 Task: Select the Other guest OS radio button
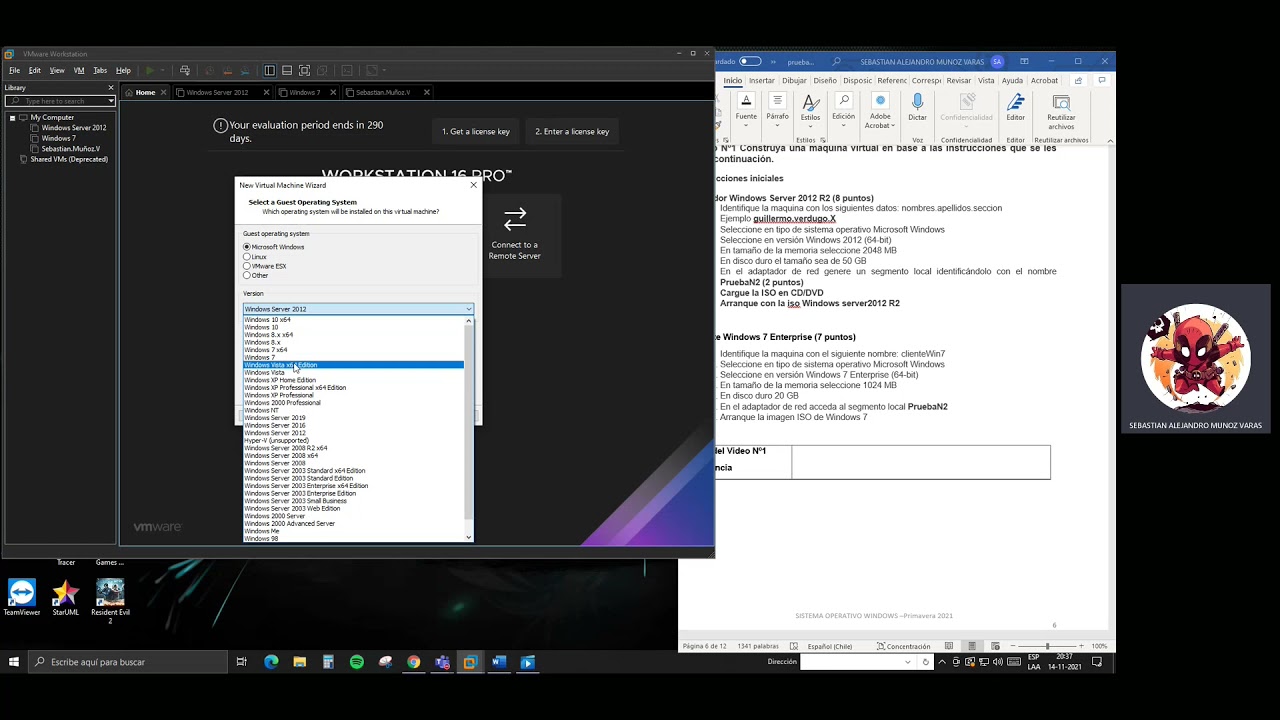[x=247, y=275]
